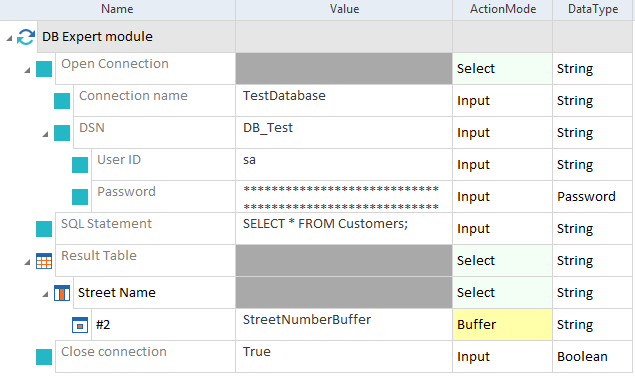Screen dimensions: 635x377
Task: Click the teal icon next to Password
Action: click(x=80, y=197)
